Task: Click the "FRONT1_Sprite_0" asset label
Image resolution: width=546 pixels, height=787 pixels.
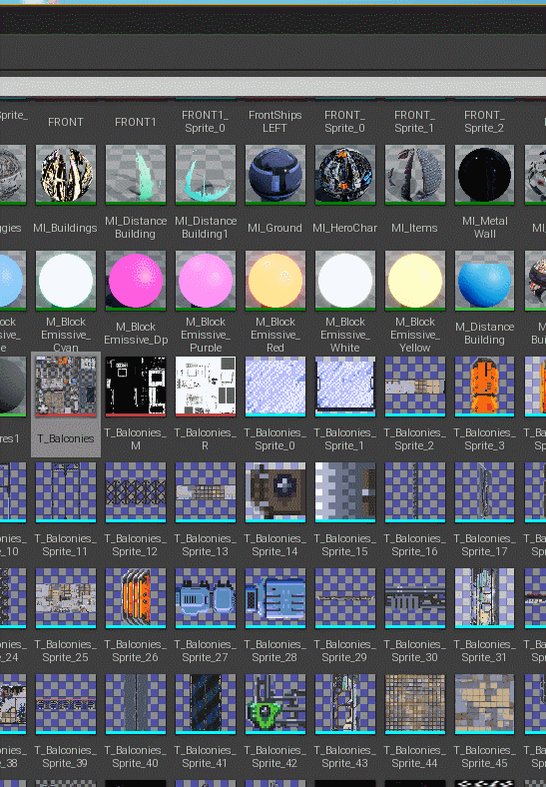Action: point(205,121)
